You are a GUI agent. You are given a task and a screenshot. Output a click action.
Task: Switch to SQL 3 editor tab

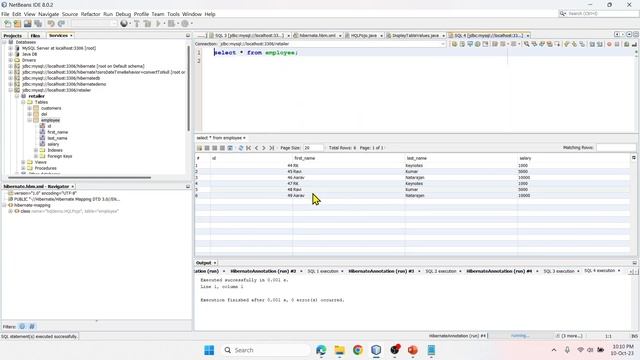[x=249, y=36]
